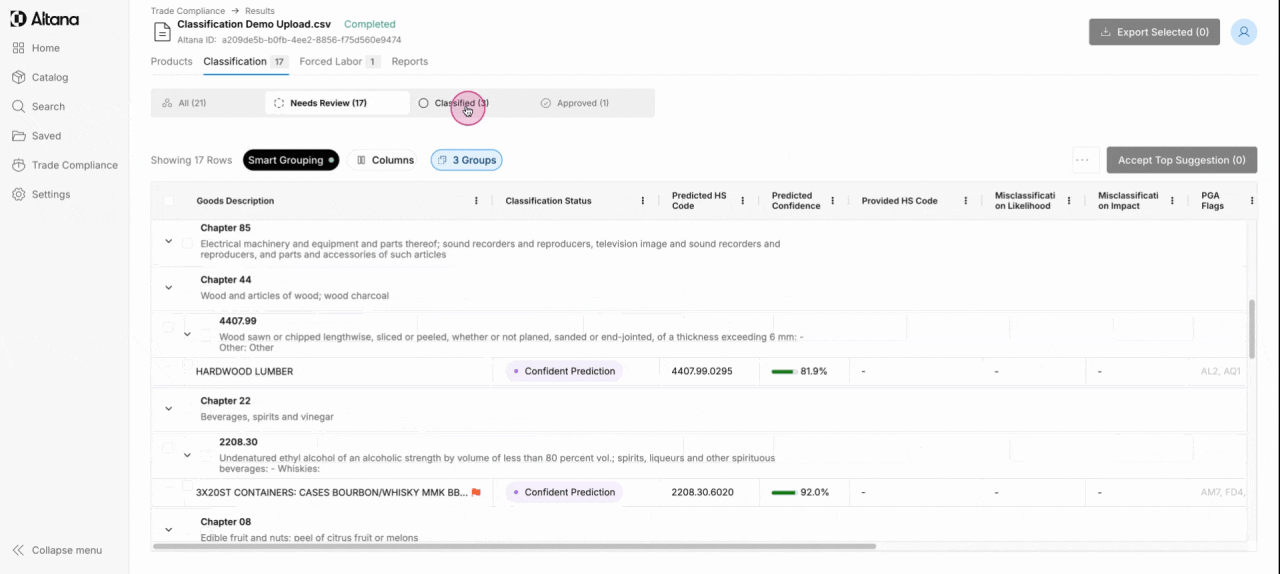This screenshot has height=574, width=1280.
Task: Click Accept Top Suggestion button
Action: coord(1181,160)
